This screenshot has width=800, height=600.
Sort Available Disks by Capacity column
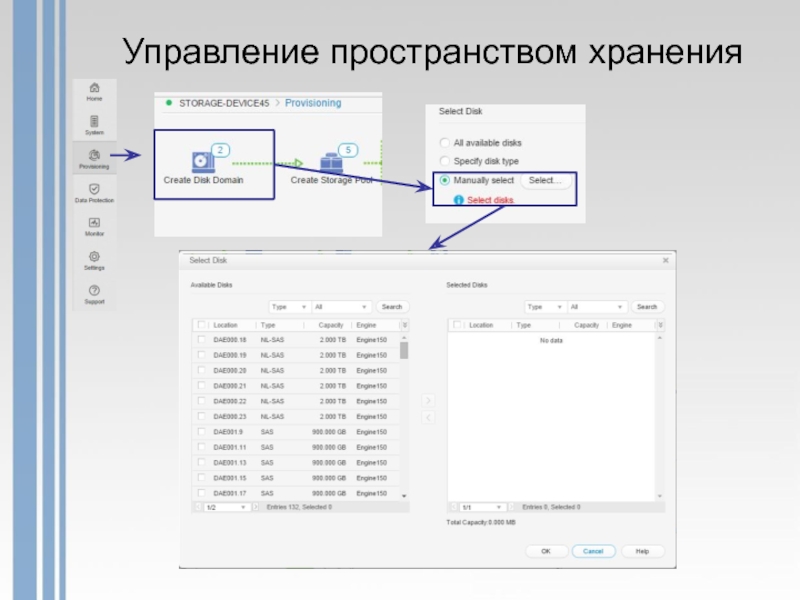click(x=331, y=325)
